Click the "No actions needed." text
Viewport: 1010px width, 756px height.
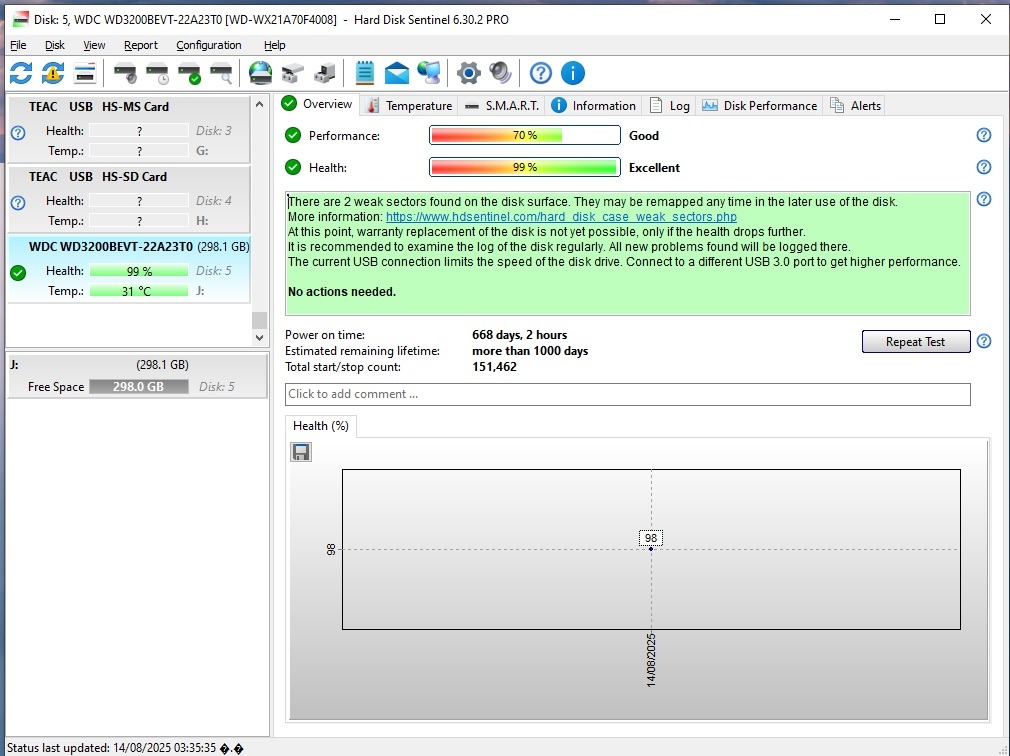pyautogui.click(x=342, y=292)
